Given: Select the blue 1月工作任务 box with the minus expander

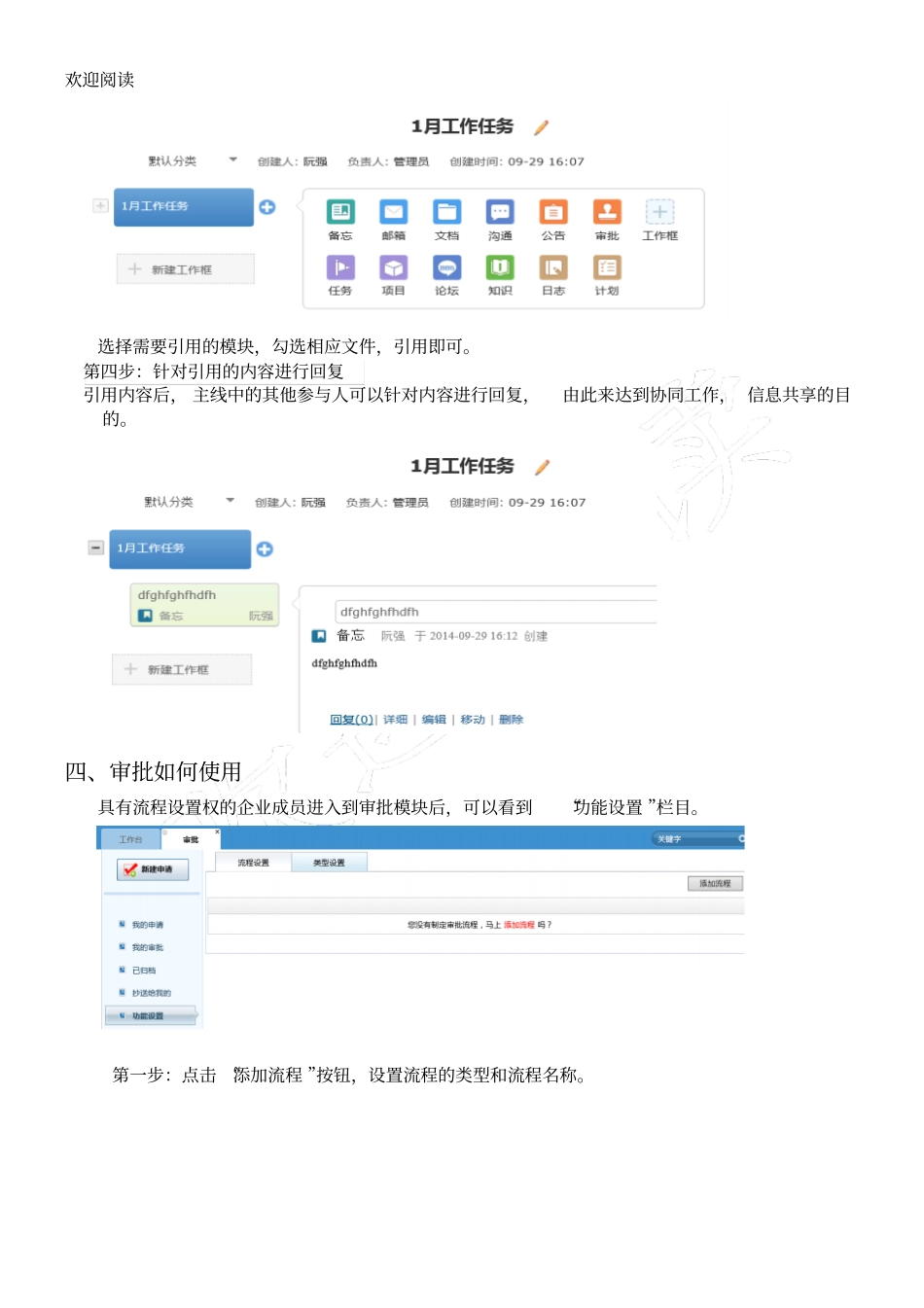Looking at the screenshot, I should [180, 548].
